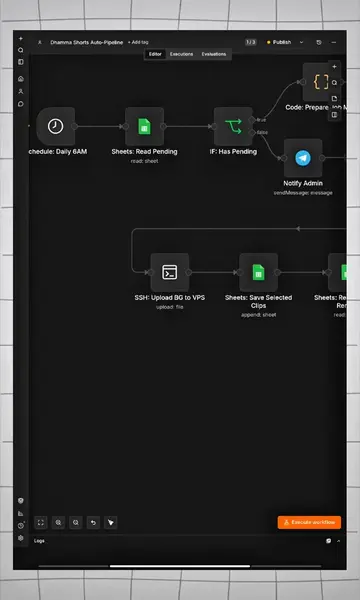Open the shield icon near sidebar bottom

pyautogui.click(x=21, y=501)
